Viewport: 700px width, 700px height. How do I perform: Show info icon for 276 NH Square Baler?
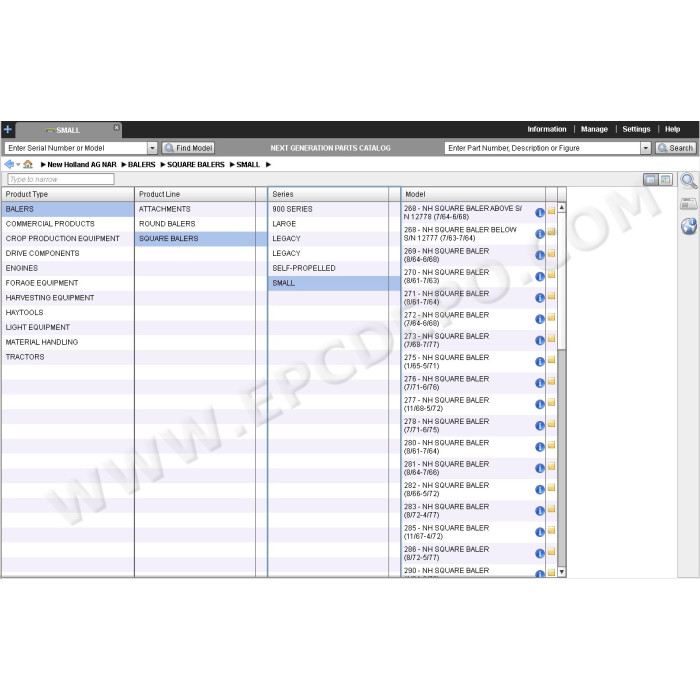[x=540, y=383]
